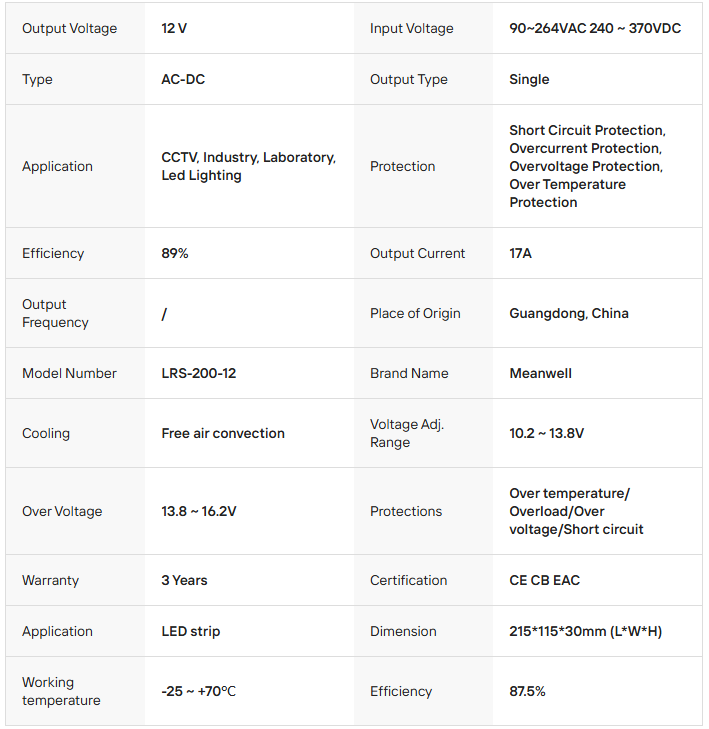Click the 13.8 ~ 16.2V over voltage value

(199, 511)
